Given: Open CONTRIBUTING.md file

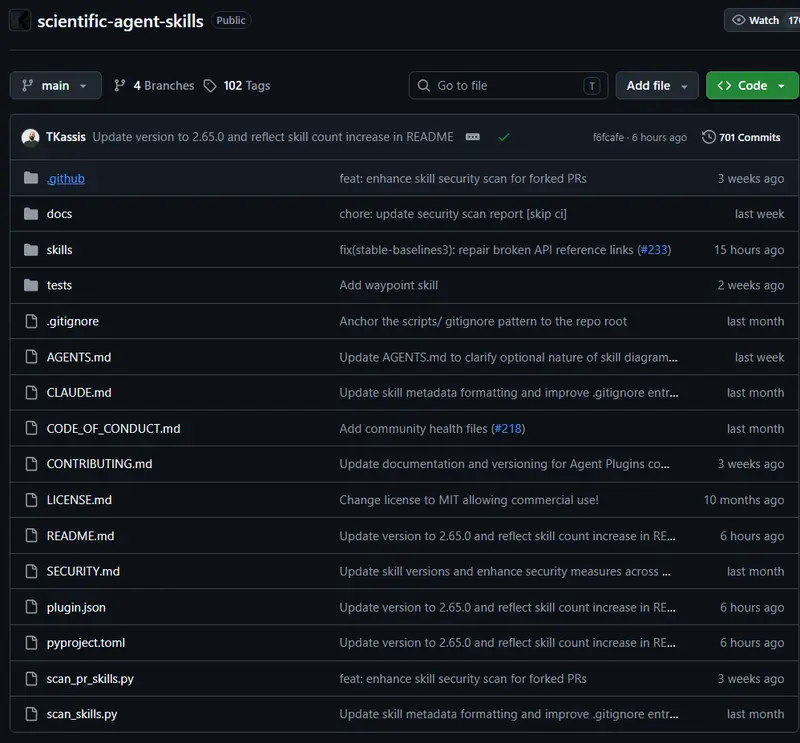Looking at the screenshot, I should pyautogui.click(x=99, y=464).
